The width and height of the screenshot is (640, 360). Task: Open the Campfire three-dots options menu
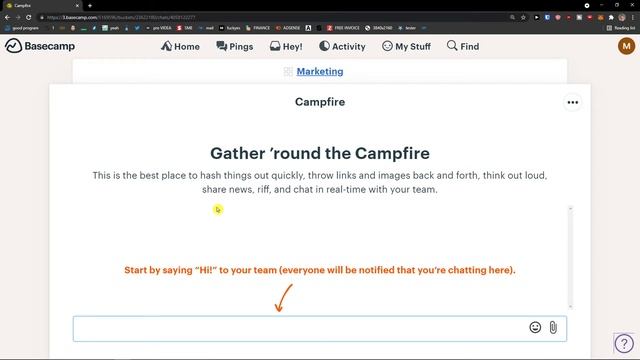click(x=573, y=102)
